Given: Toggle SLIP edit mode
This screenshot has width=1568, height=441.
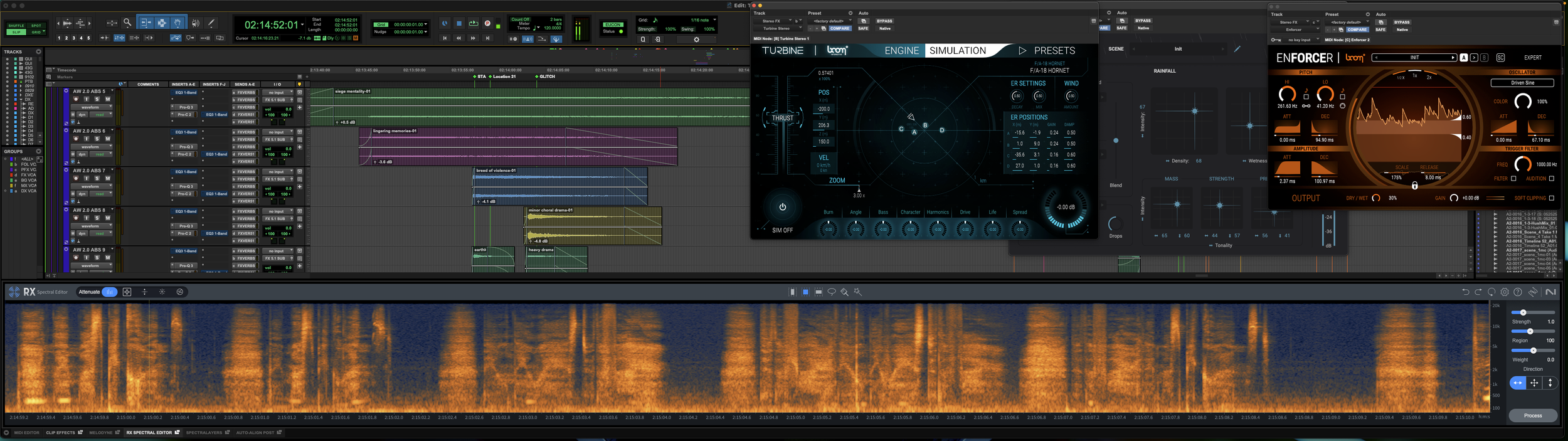Looking at the screenshot, I should point(16,32).
